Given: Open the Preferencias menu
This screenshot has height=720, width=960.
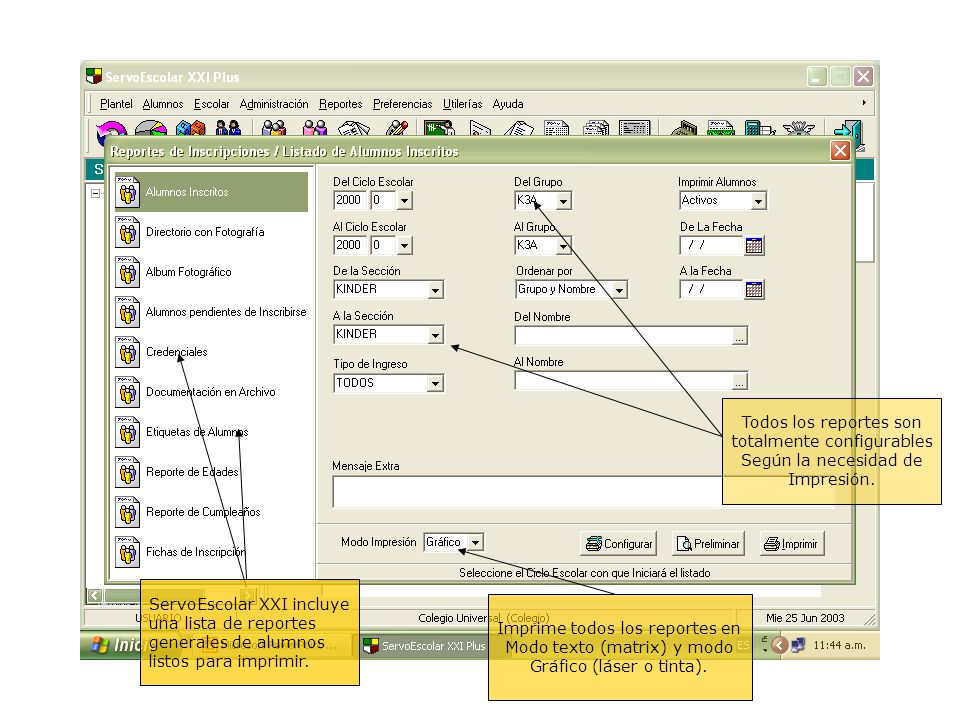Looking at the screenshot, I should [402, 104].
